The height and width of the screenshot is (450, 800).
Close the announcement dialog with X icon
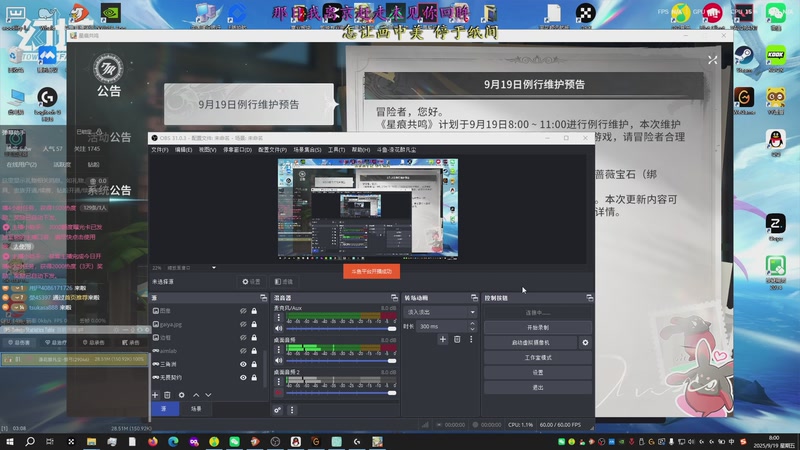point(712,60)
